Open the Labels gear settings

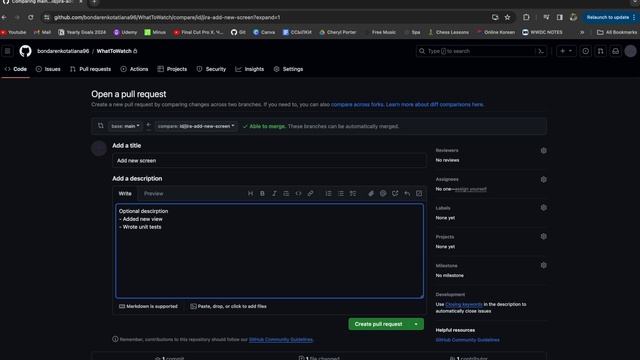coord(543,208)
